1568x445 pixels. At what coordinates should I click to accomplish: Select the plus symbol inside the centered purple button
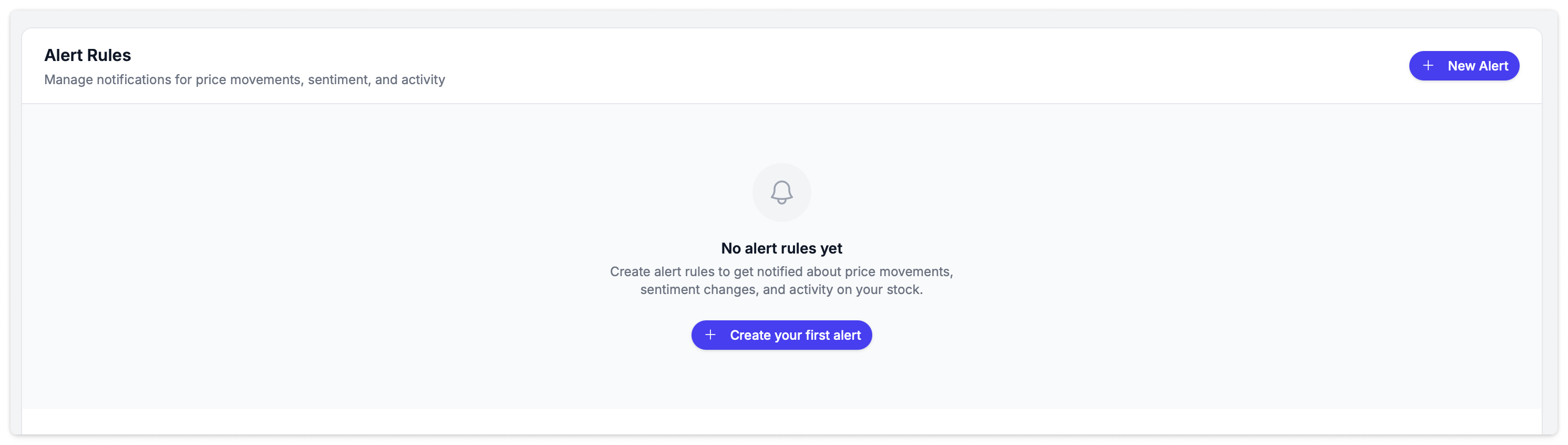(711, 335)
